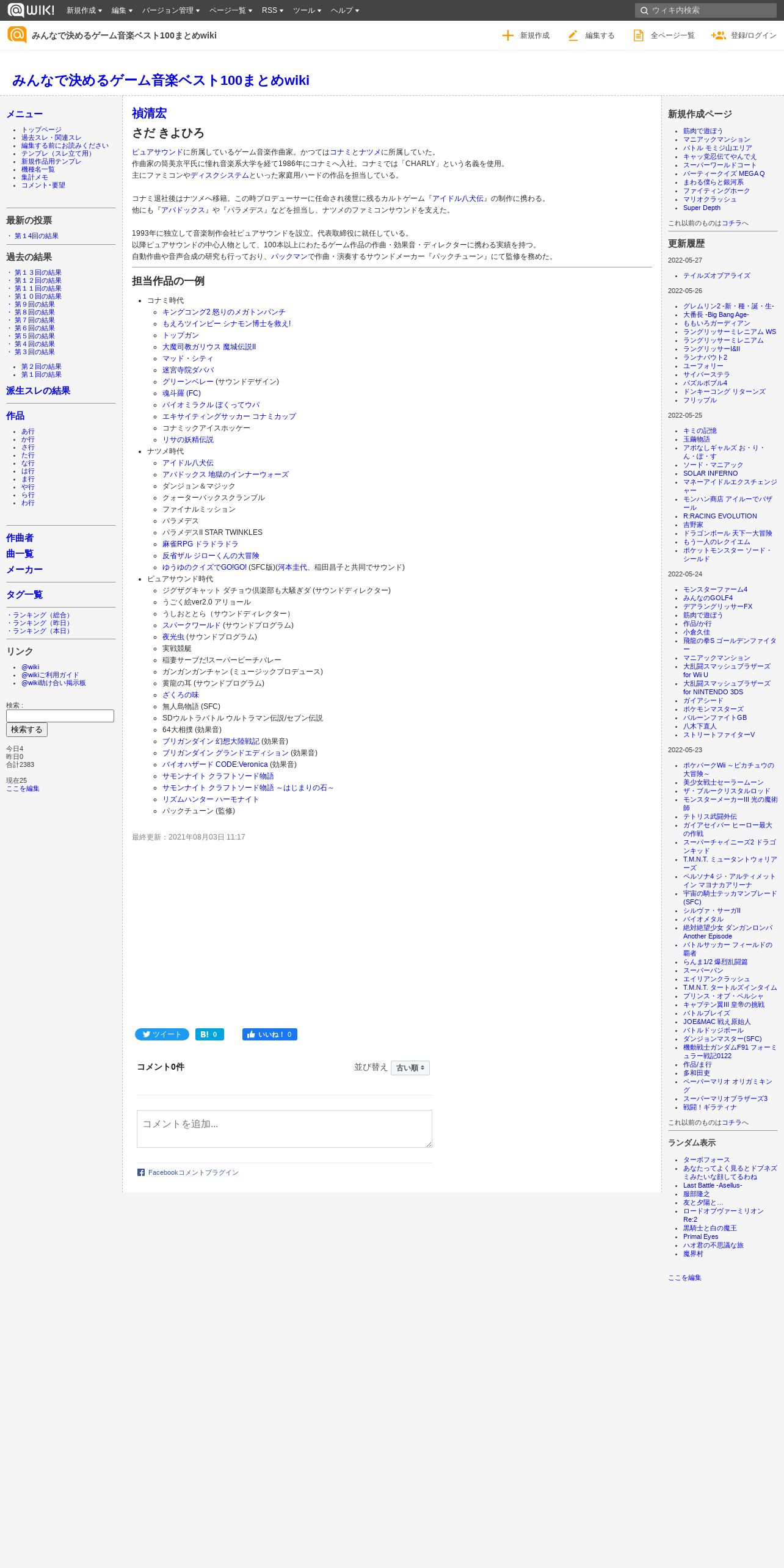Open 麻雀RPG ドラドラドラ link
784x1568 pixels.
tap(200, 544)
